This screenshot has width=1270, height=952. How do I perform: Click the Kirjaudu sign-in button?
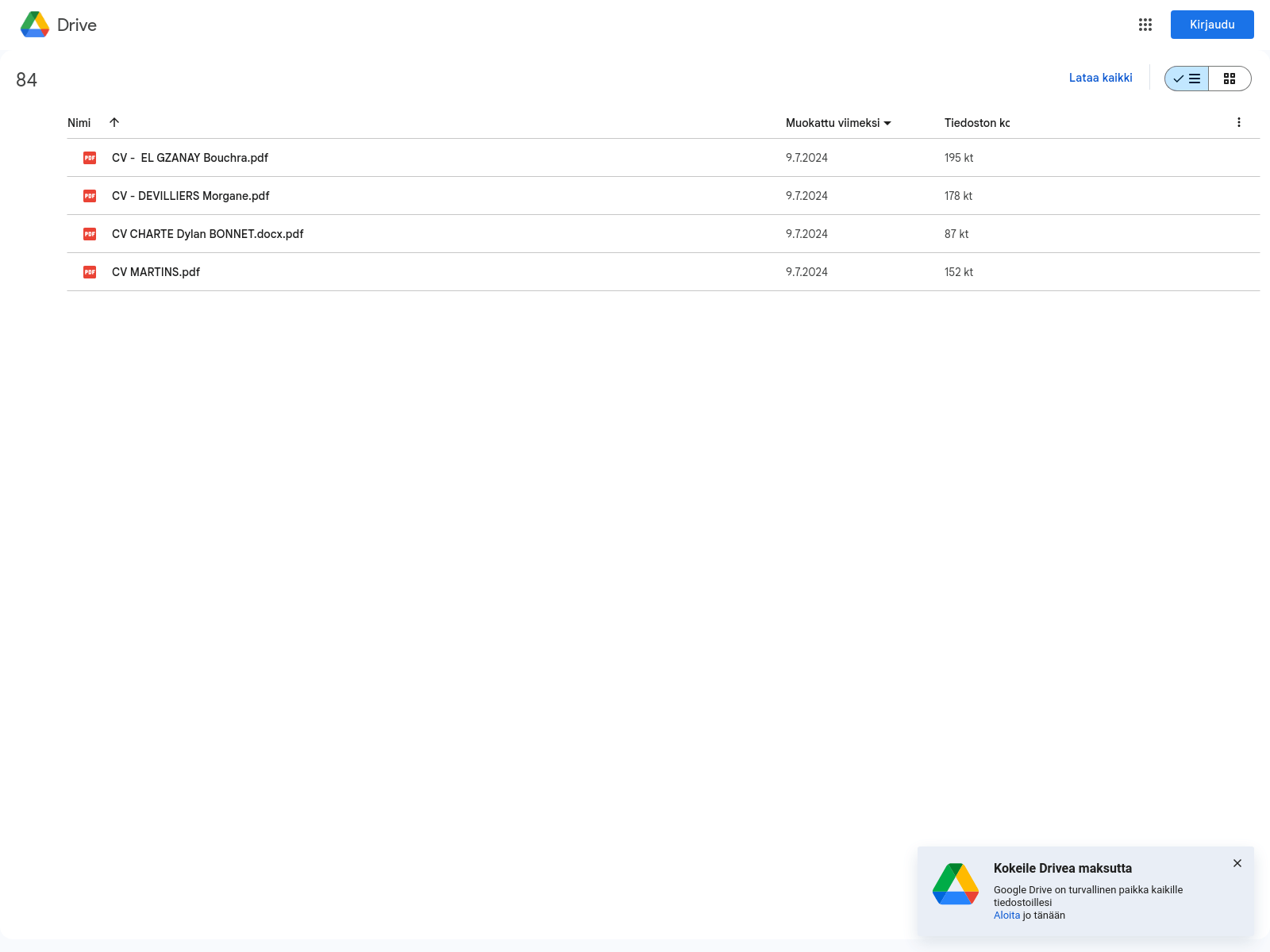click(x=1212, y=25)
